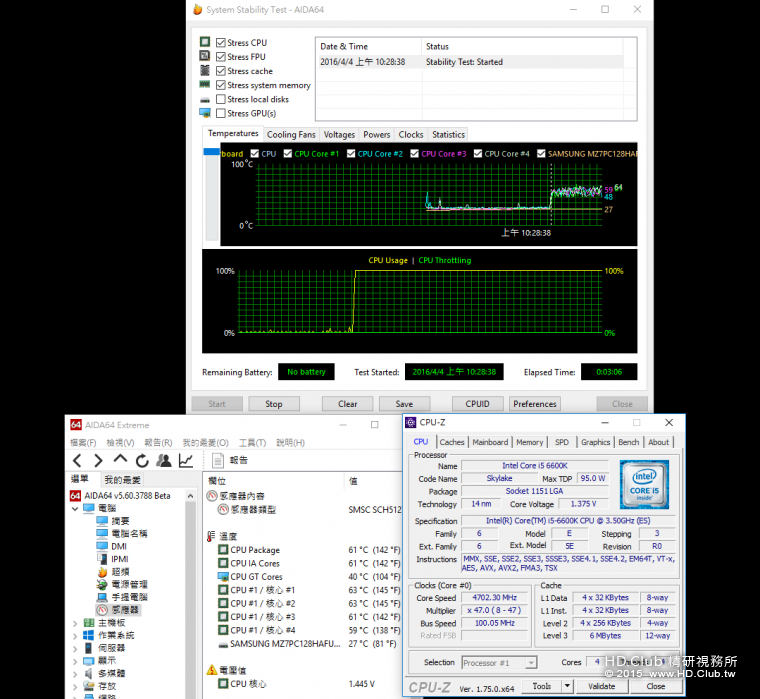The image size is (760, 699).
Task: Click the Back arrow in AIDA64 toolbar
Action: coord(77,460)
